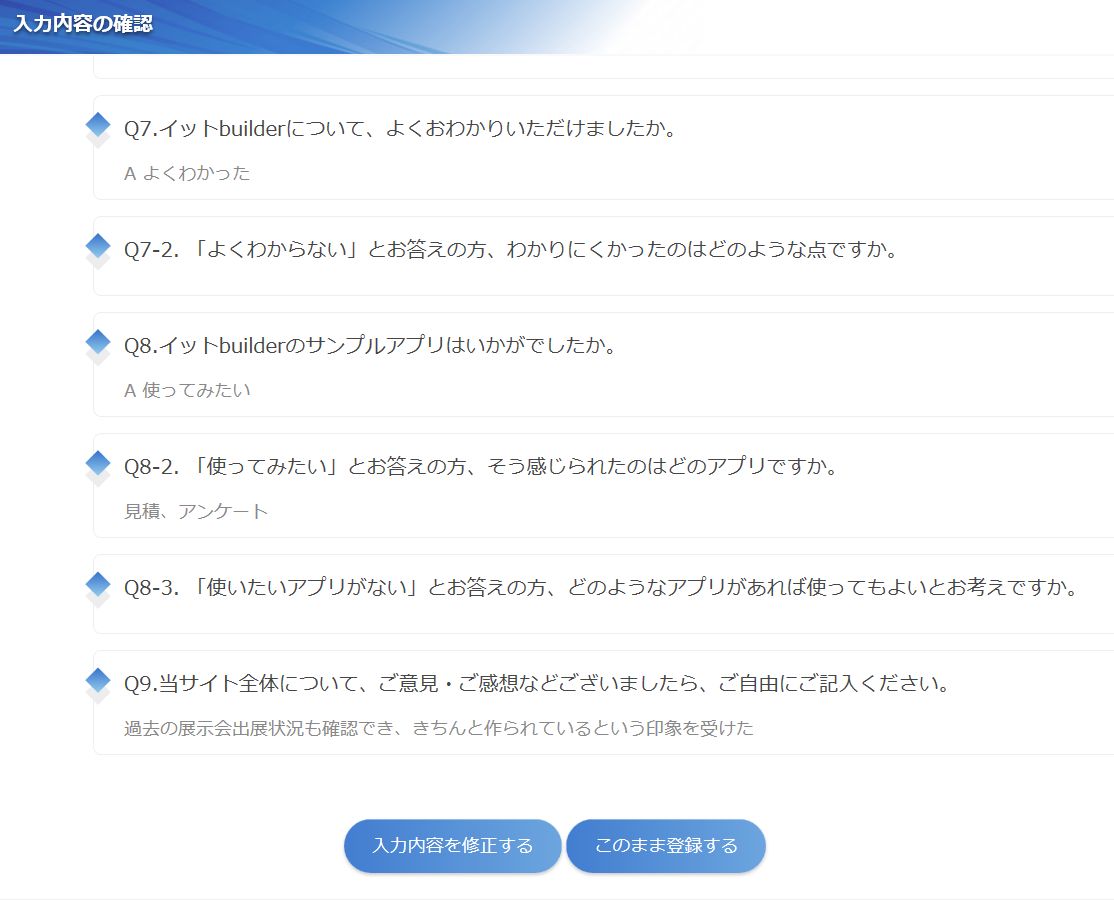Click the answer "A 使ってみたい"
Viewport: 1114px width, 900px height.
pyautogui.click(x=187, y=391)
